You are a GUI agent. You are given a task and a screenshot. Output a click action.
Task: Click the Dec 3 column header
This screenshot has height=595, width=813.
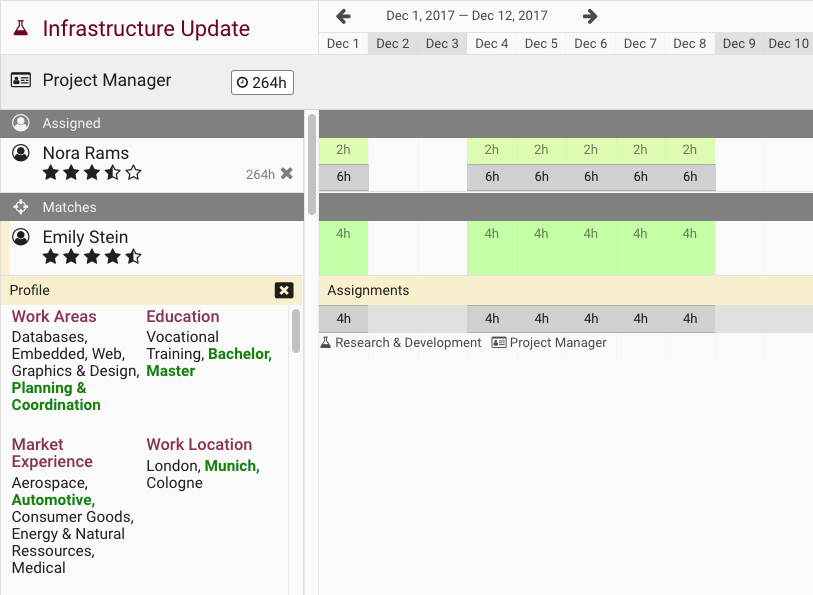442,44
